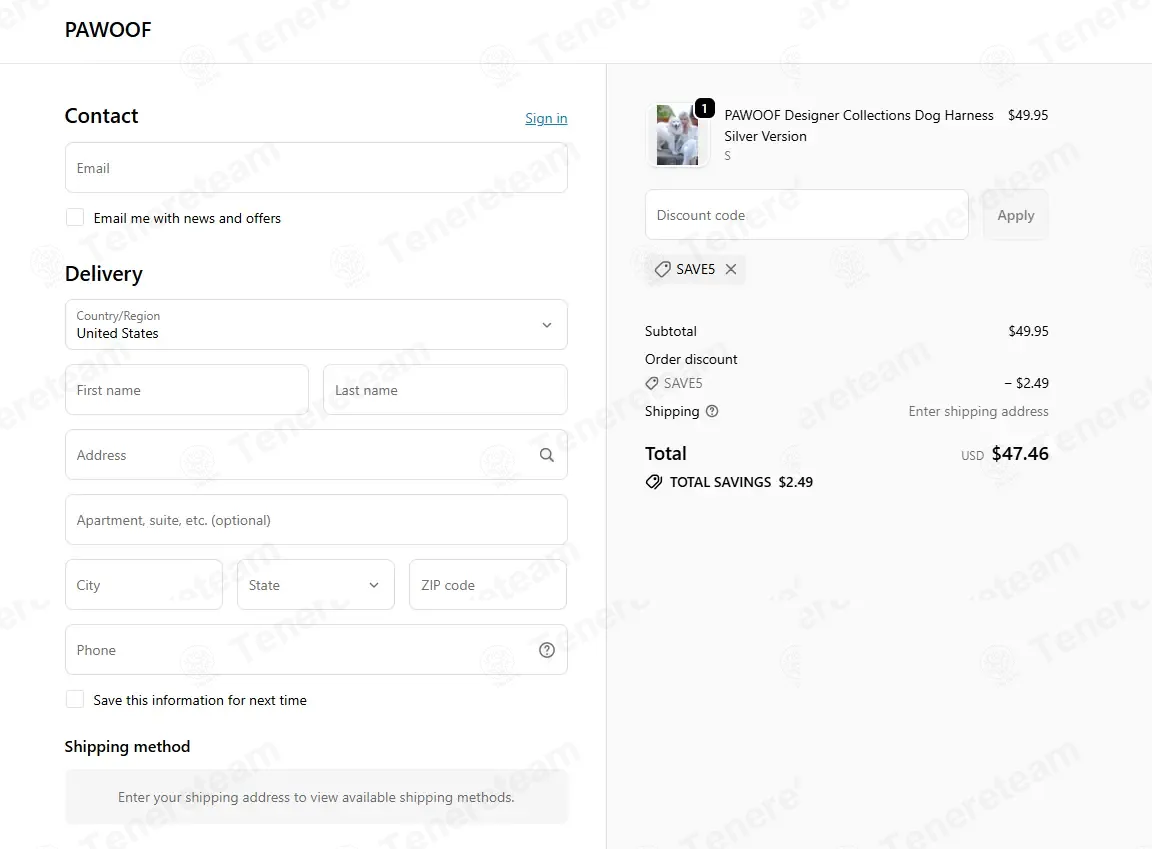This screenshot has height=849, width=1152.
Task: Focus the ZIP code field
Action: pos(488,585)
